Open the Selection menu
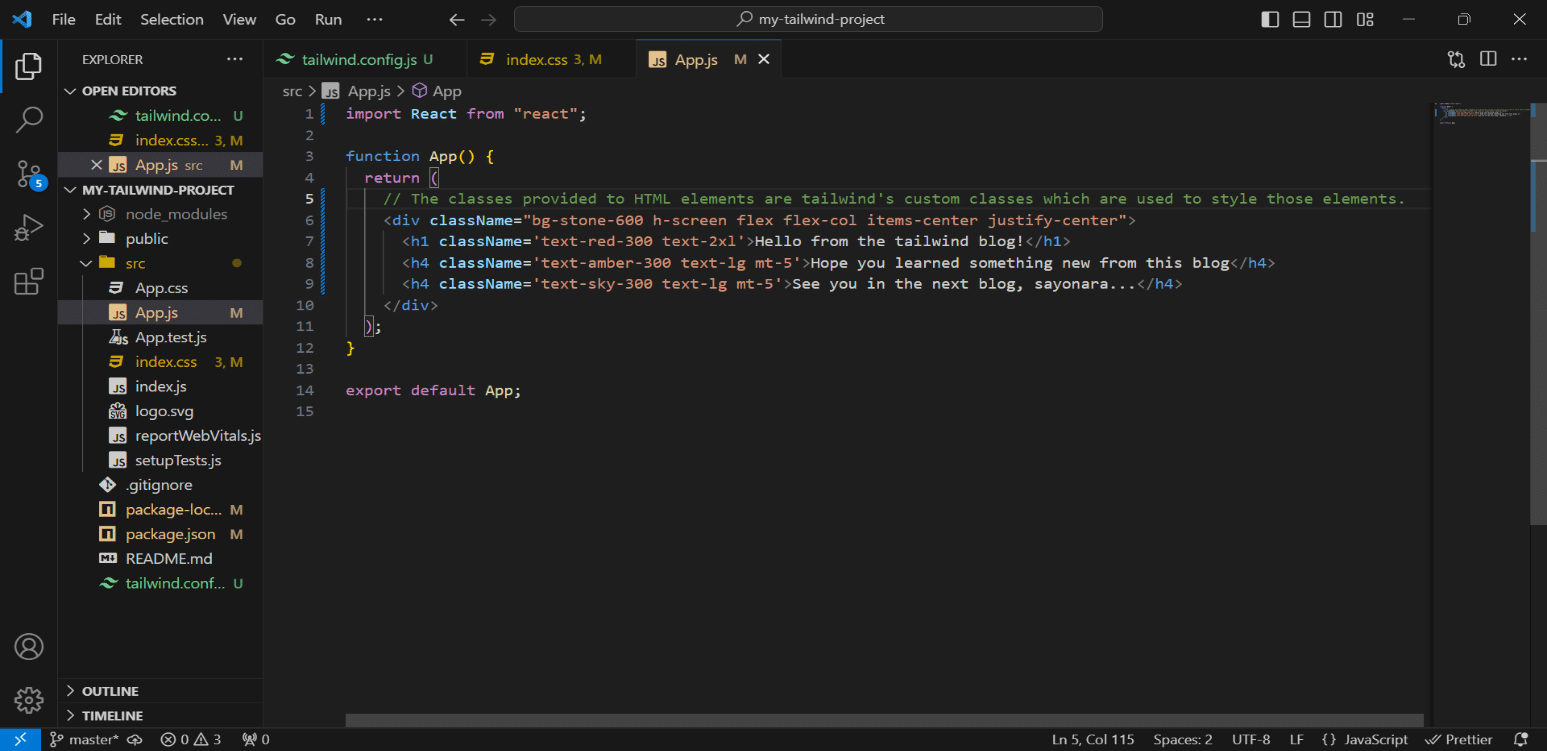This screenshot has width=1547, height=751. (x=172, y=20)
